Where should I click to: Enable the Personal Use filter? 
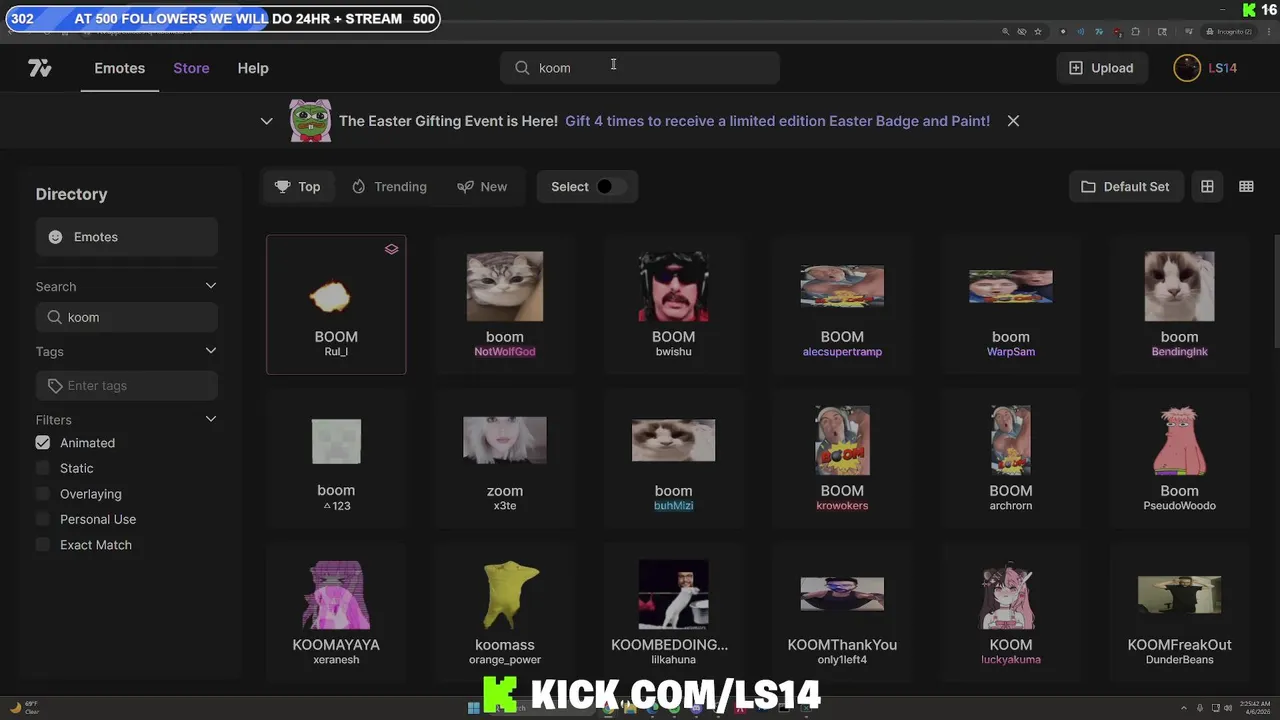[42, 519]
